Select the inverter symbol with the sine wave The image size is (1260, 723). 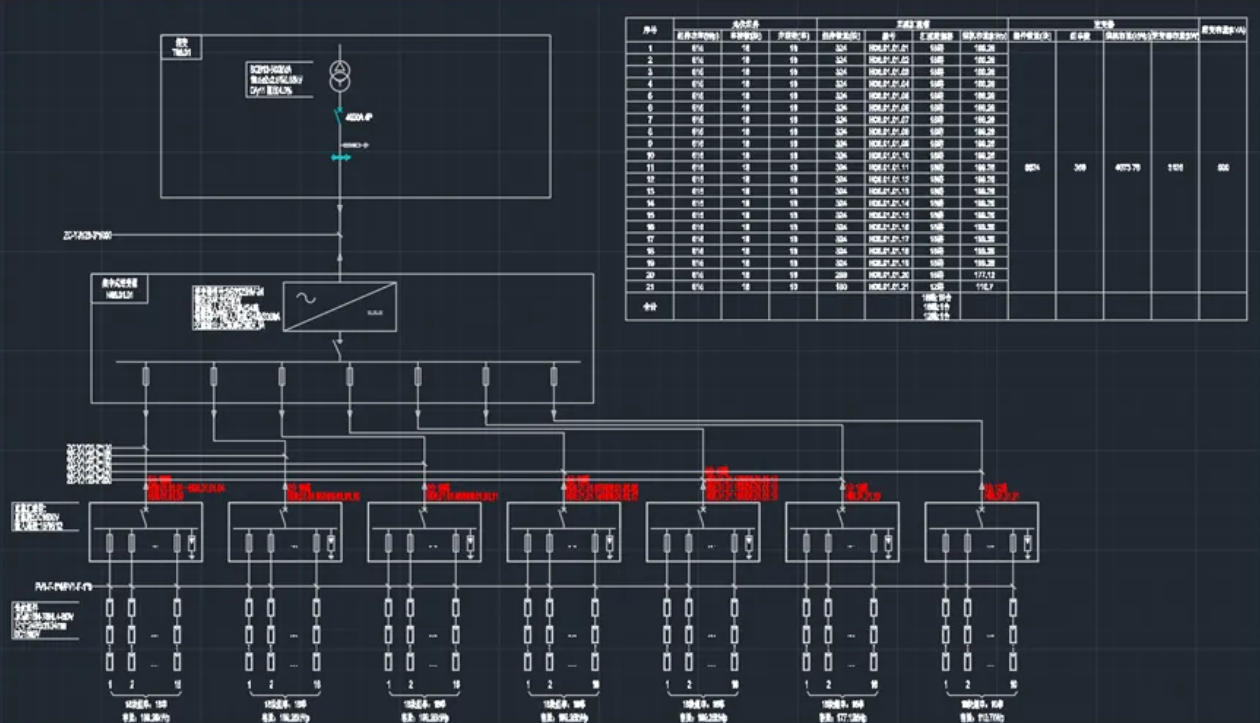click(x=339, y=305)
